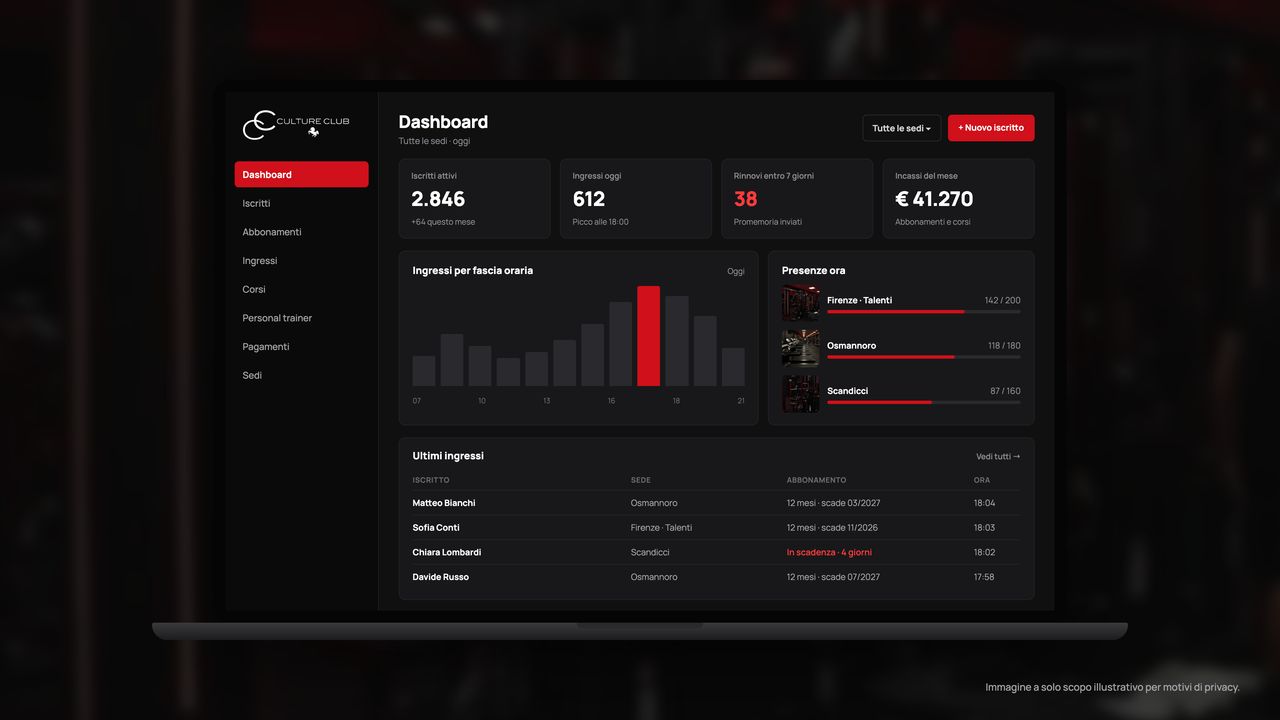Image resolution: width=1280 pixels, height=720 pixels.
Task: Click the '2.846' active members value
Action: click(438, 199)
